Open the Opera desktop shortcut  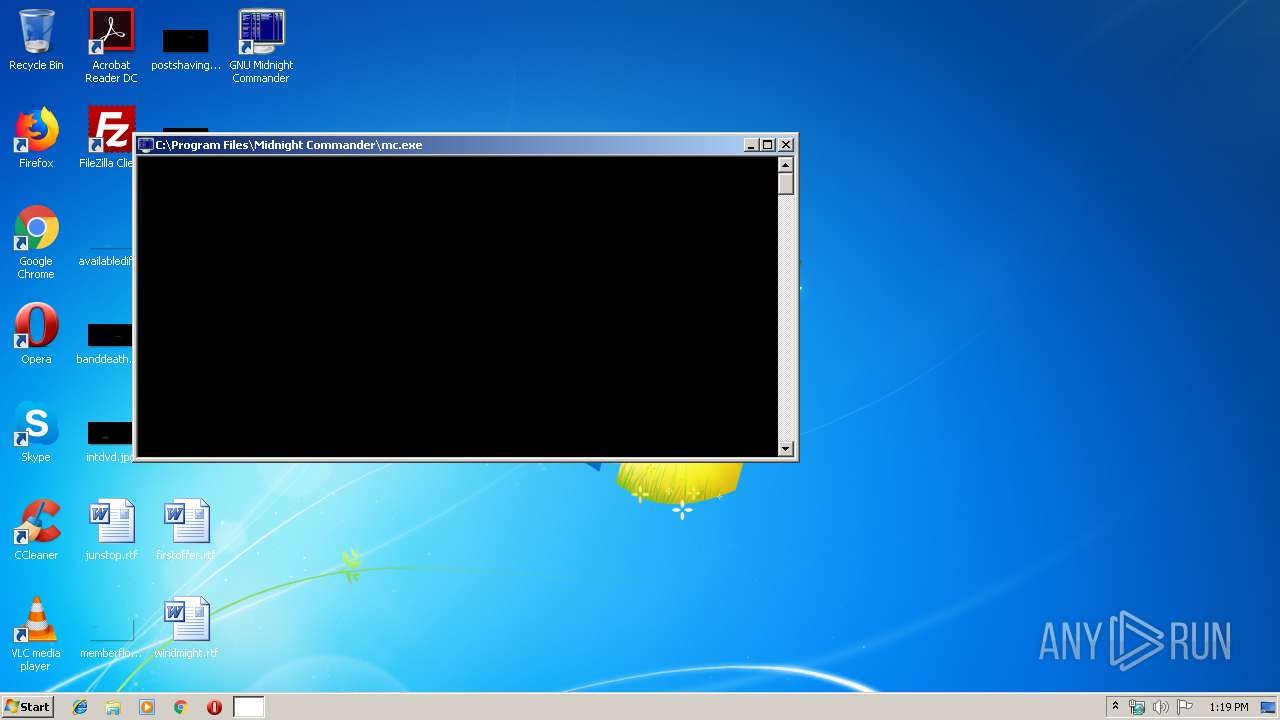click(36, 334)
